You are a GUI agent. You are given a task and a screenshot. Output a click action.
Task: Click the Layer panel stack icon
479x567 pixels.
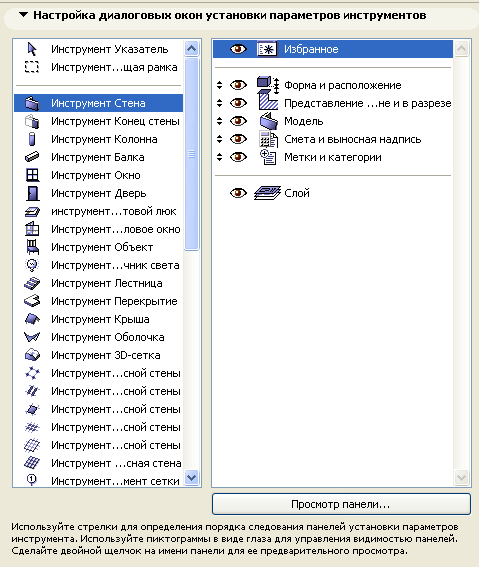click(x=267, y=193)
